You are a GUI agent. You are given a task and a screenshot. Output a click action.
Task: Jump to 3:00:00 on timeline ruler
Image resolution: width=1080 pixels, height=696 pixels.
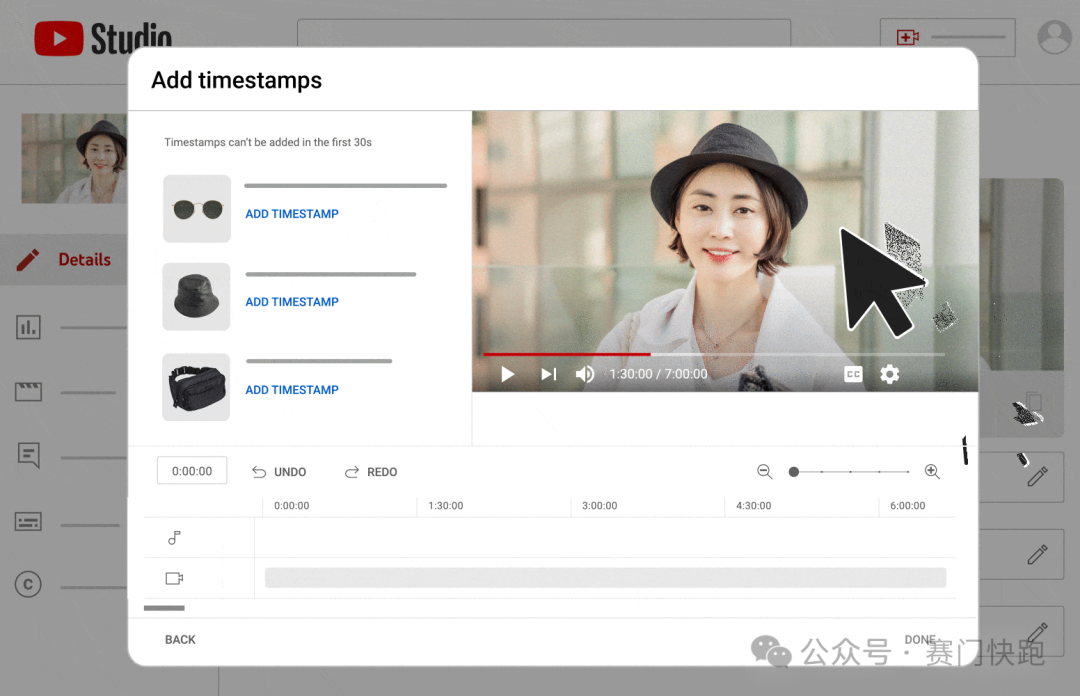click(599, 506)
